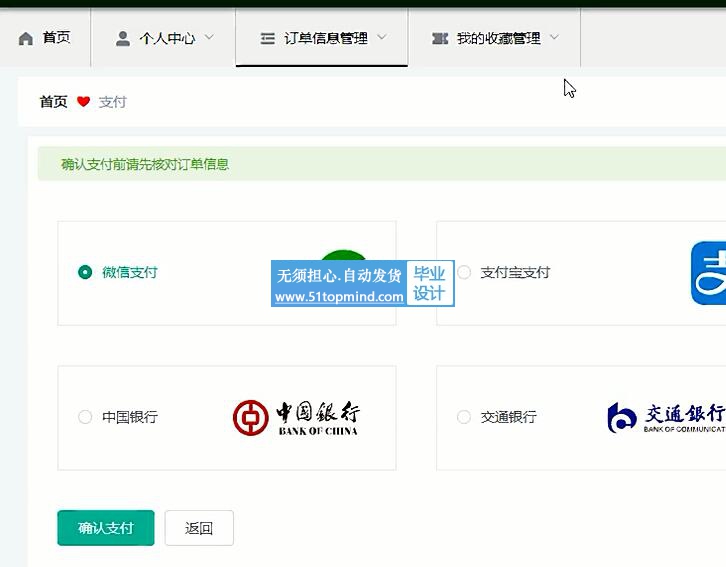Click the list icon beside 订单信息管理
Image resolution: width=726 pixels, height=567 pixels.
pyautogui.click(x=268, y=38)
